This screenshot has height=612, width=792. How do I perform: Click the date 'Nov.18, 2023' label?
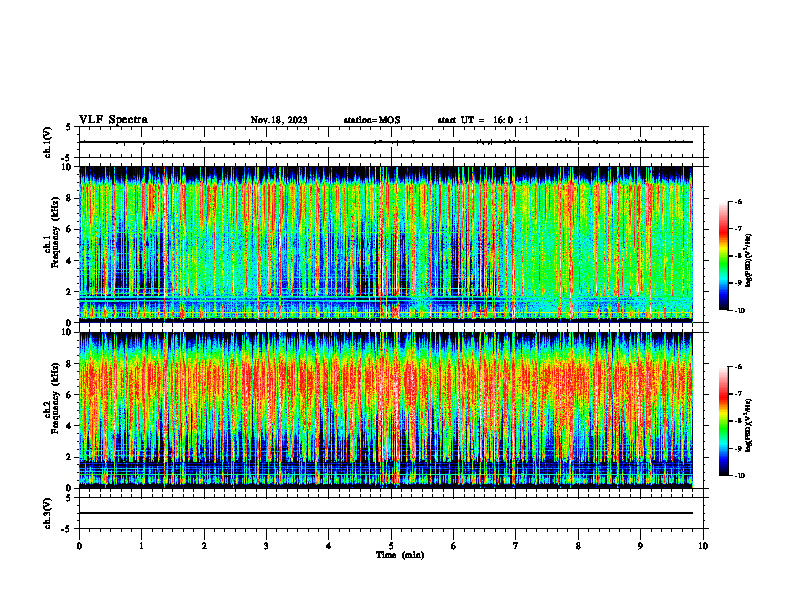click(x=279, y=120)
